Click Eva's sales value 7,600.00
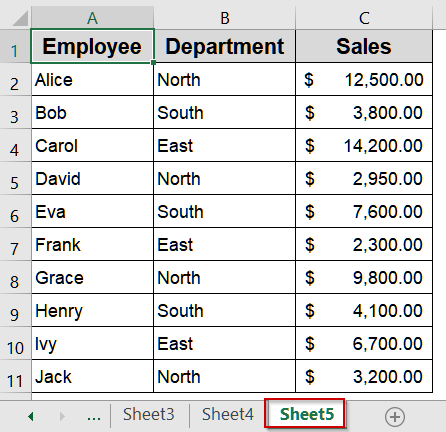 [x=364, y=211]
